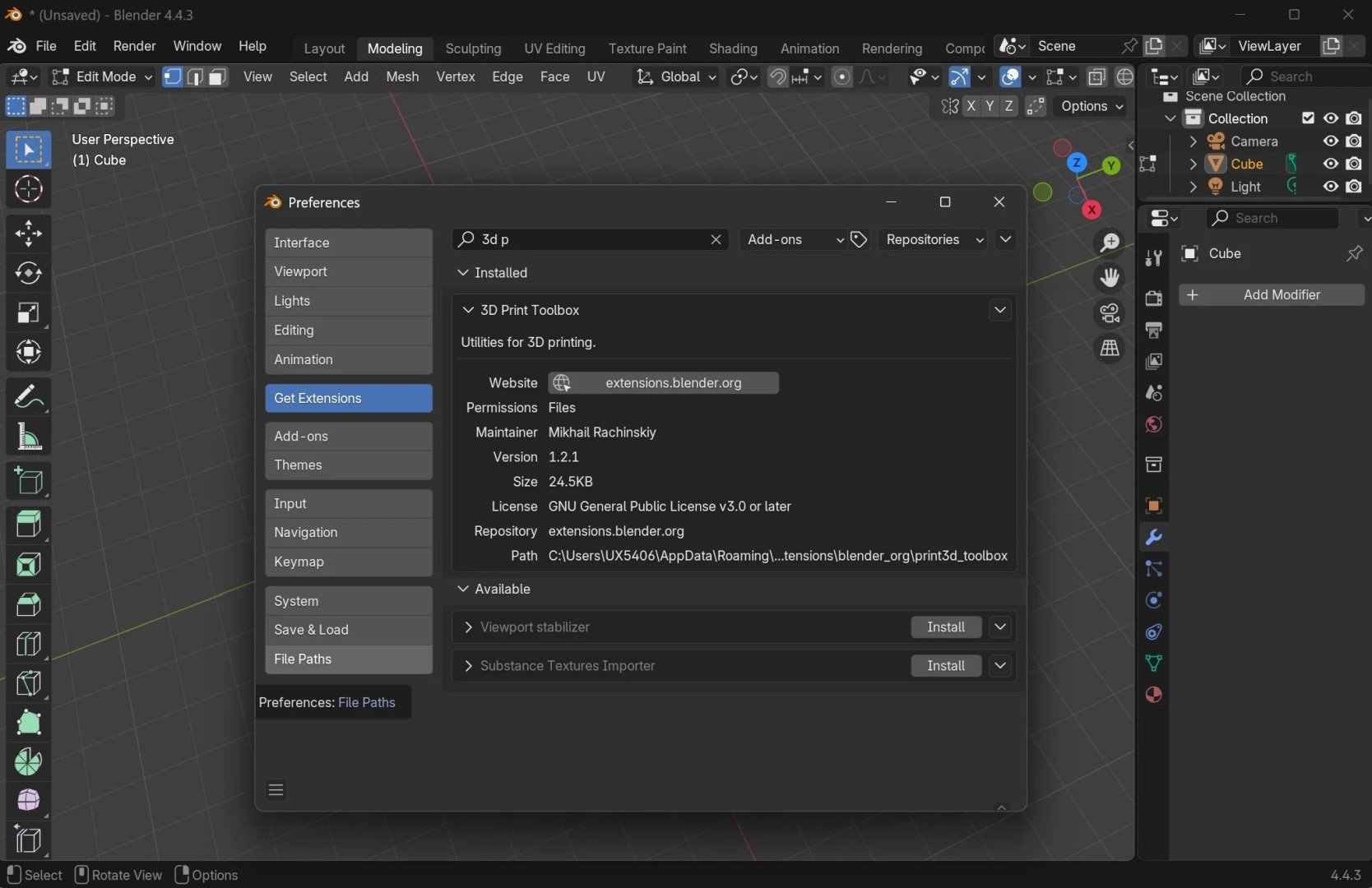1372x888 pixels.
Task: Open the Mesh menu in viewport header
Action: pyautogui.click(x=402, y=76)
